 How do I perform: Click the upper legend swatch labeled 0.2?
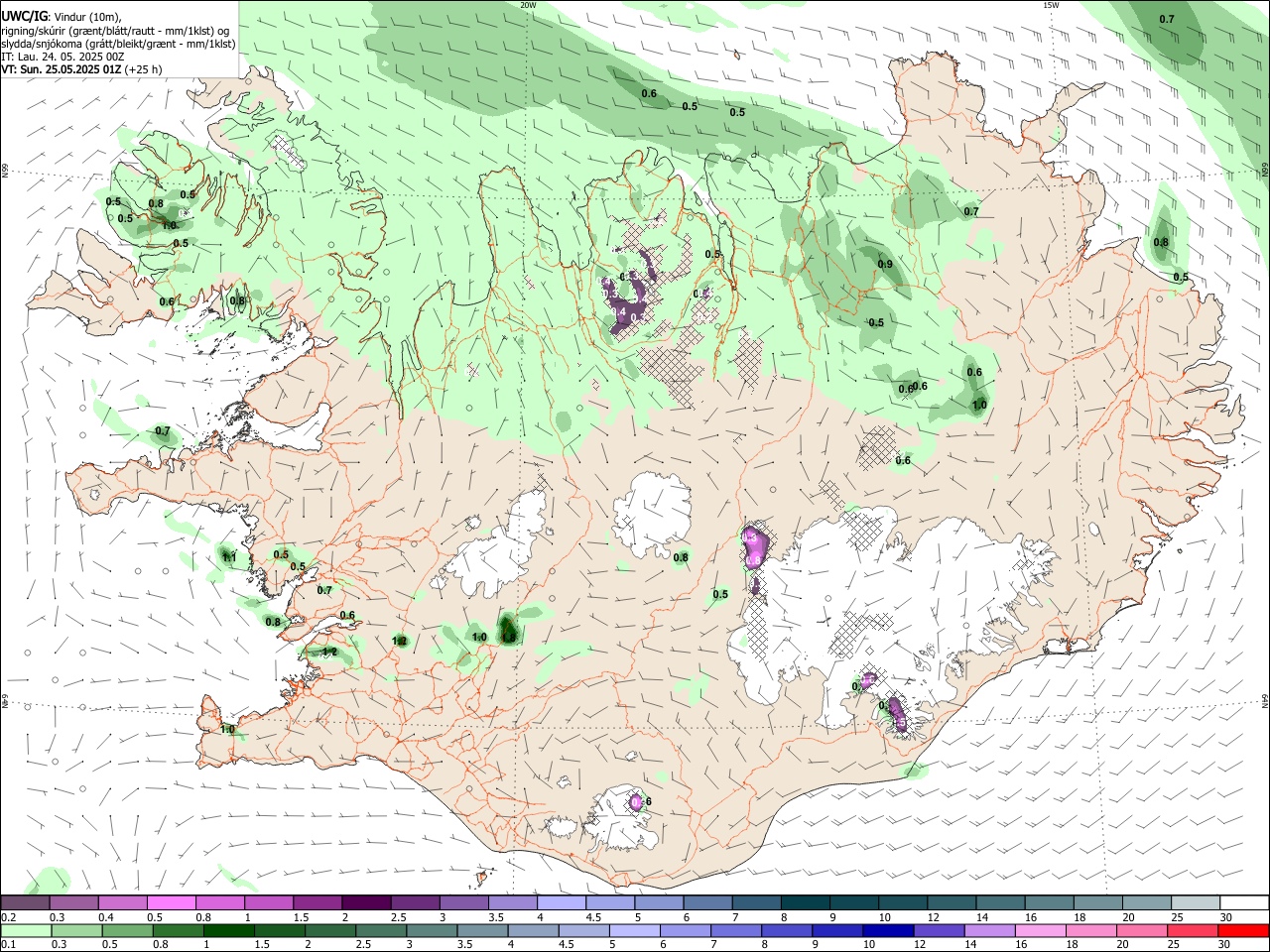(25, 903)
